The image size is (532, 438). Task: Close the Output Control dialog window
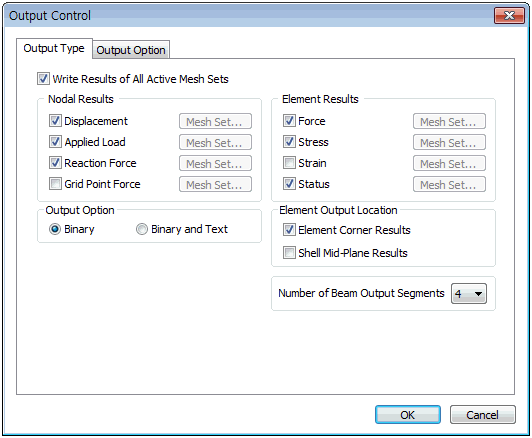(509, 16)
